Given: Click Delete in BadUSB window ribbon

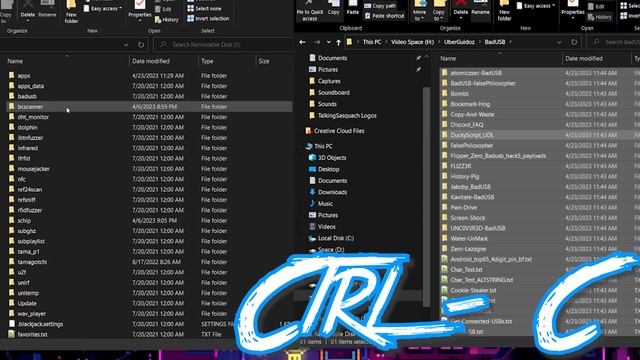Looking at the screenshot, I should coord(460,9).
